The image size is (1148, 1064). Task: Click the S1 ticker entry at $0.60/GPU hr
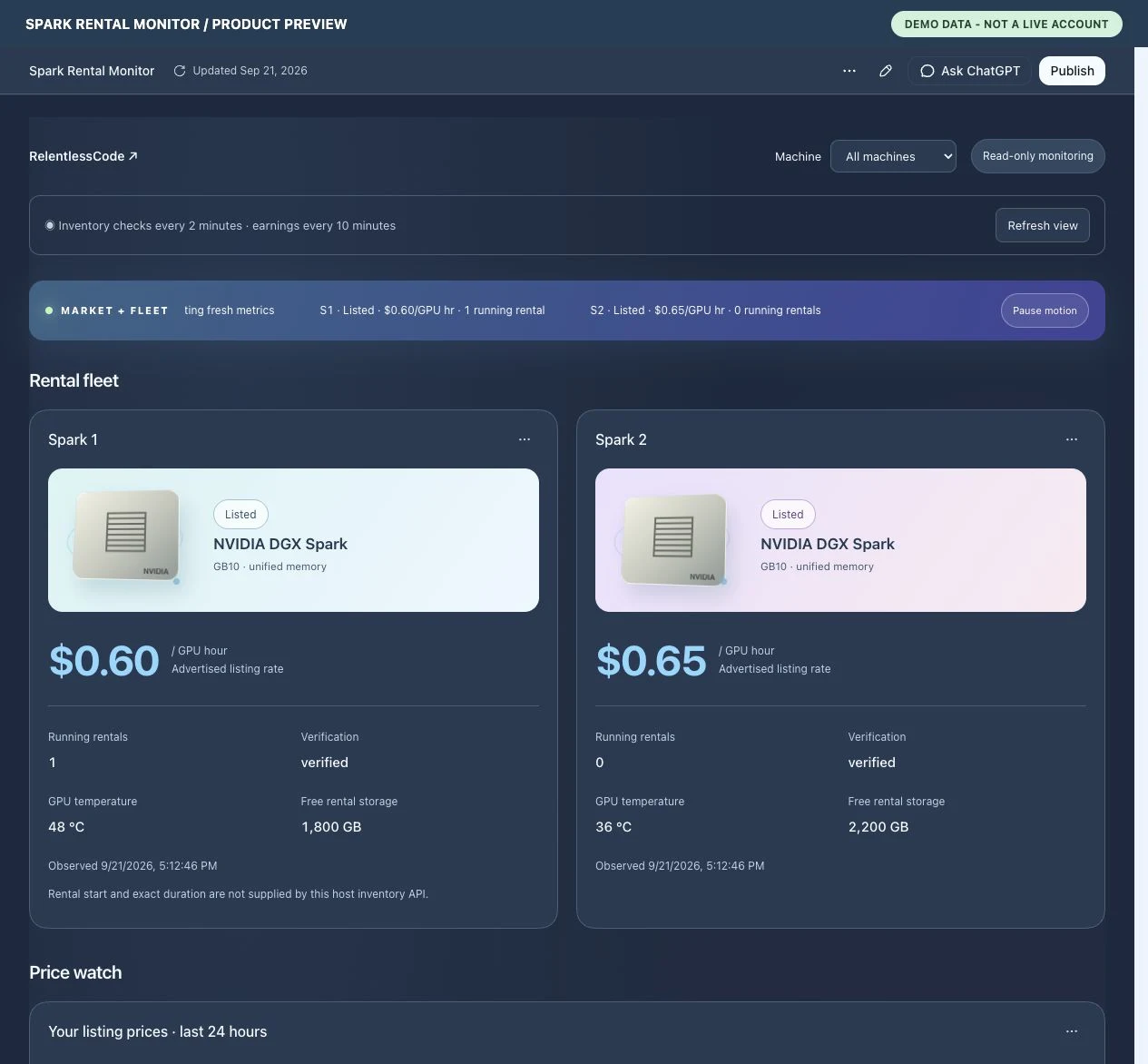pos(432,310)
